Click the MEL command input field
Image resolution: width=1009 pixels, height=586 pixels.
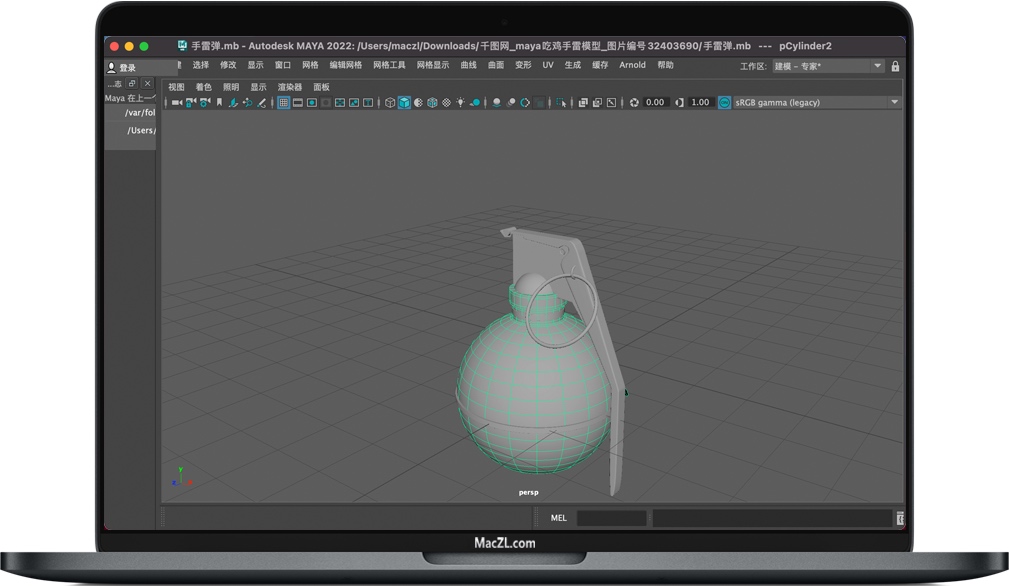(611, 518)
